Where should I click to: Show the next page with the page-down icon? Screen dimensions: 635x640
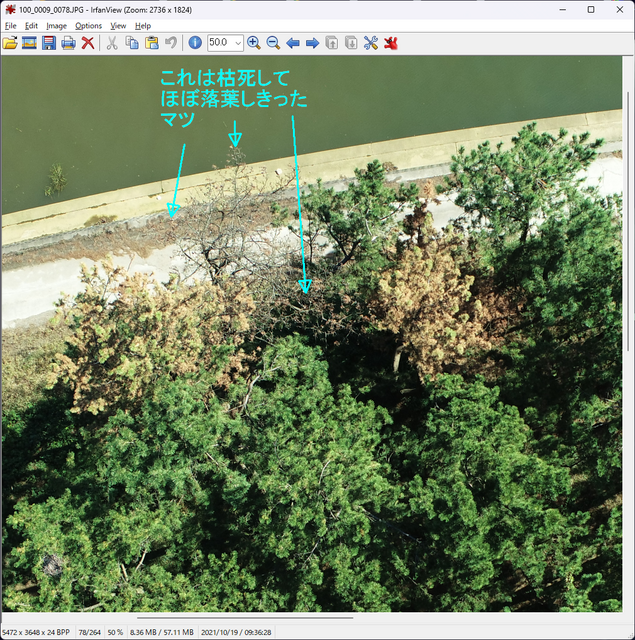coord(351,43)
